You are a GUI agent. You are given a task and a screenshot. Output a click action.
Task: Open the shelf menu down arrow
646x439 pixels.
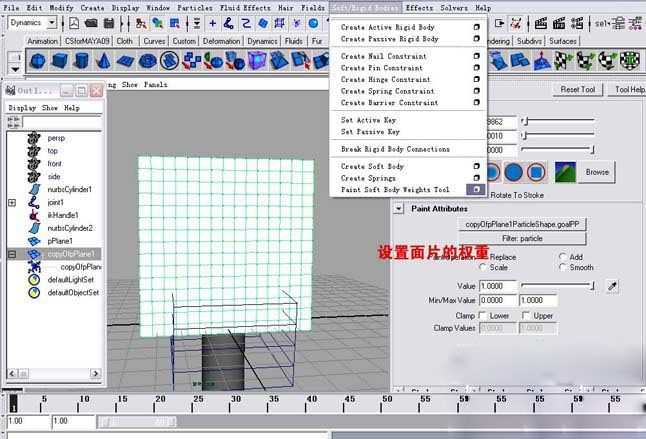click(15, 69)
